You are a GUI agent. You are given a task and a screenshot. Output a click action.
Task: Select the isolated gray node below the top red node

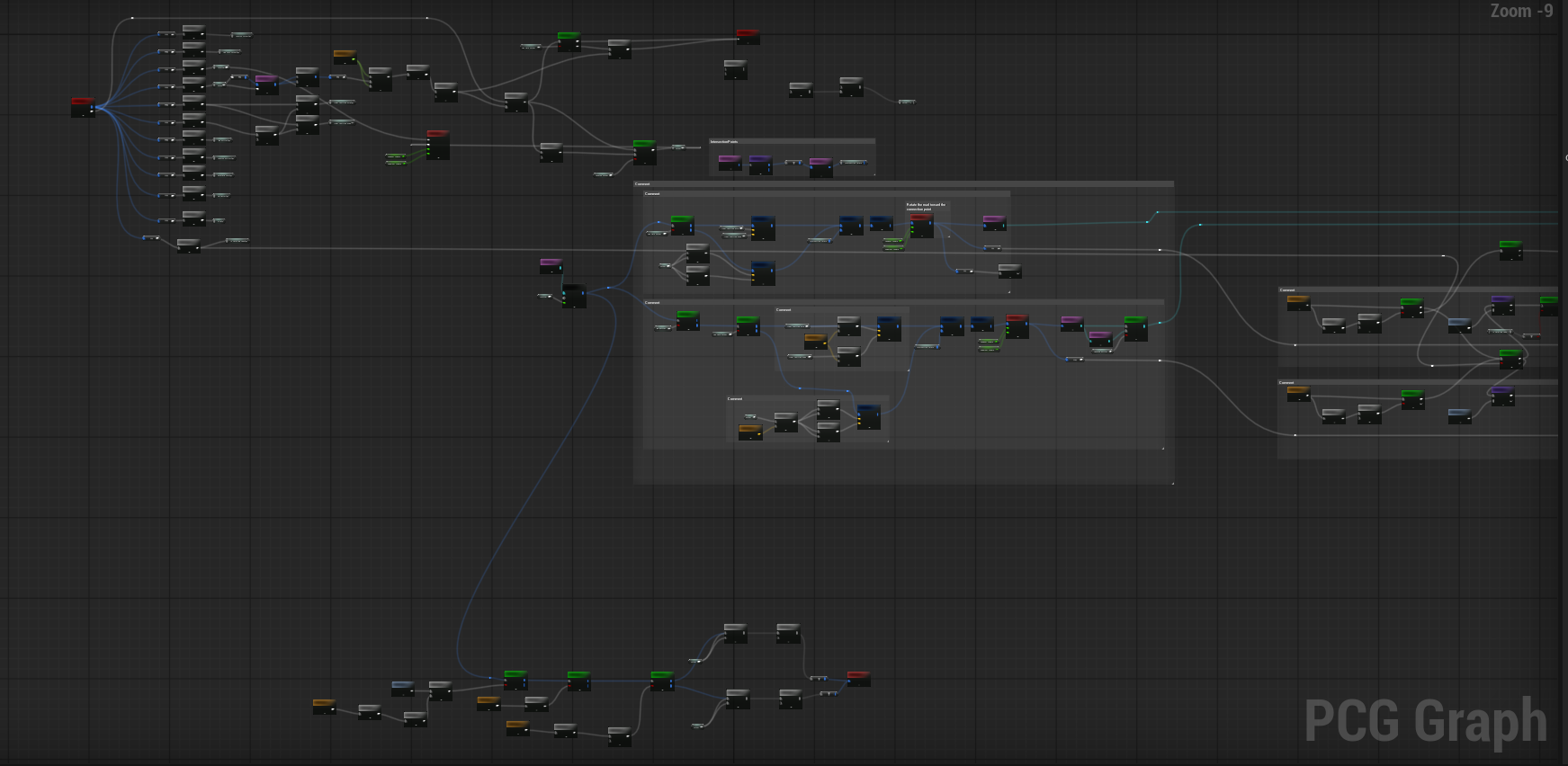click(x=735, y=69)
